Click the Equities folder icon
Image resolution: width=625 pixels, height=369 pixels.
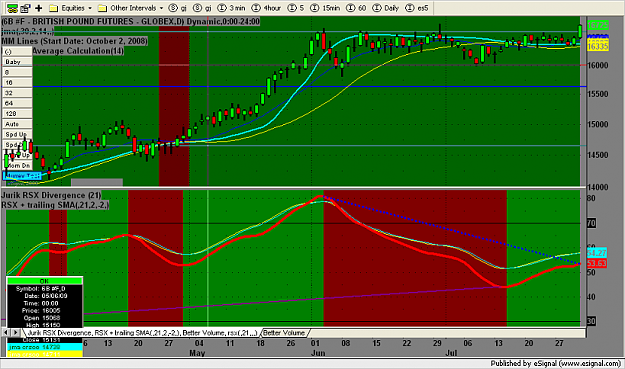(x=53, y=8)
